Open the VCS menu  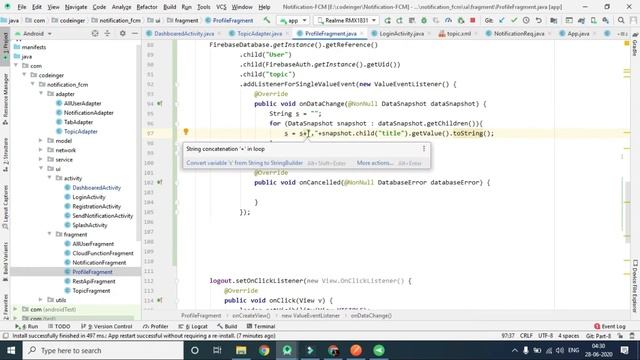coord(221,7)
